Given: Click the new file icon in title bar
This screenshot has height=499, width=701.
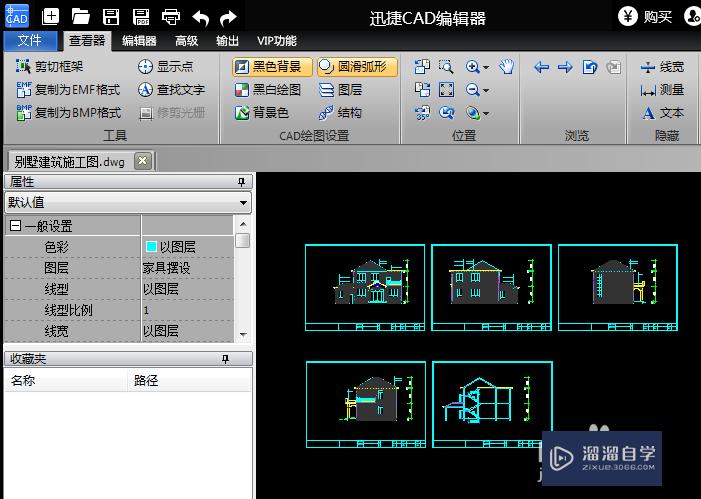Looking at the screenshot, I should [51, 17].
